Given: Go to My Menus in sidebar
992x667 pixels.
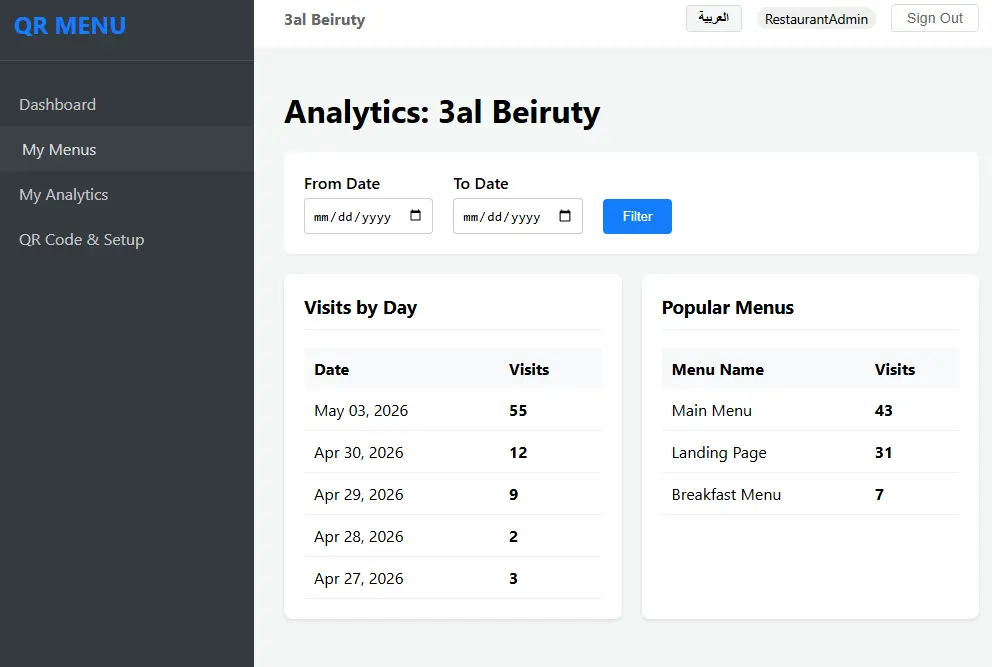Looking at the screenshot, I should click(x=127, y=149).
